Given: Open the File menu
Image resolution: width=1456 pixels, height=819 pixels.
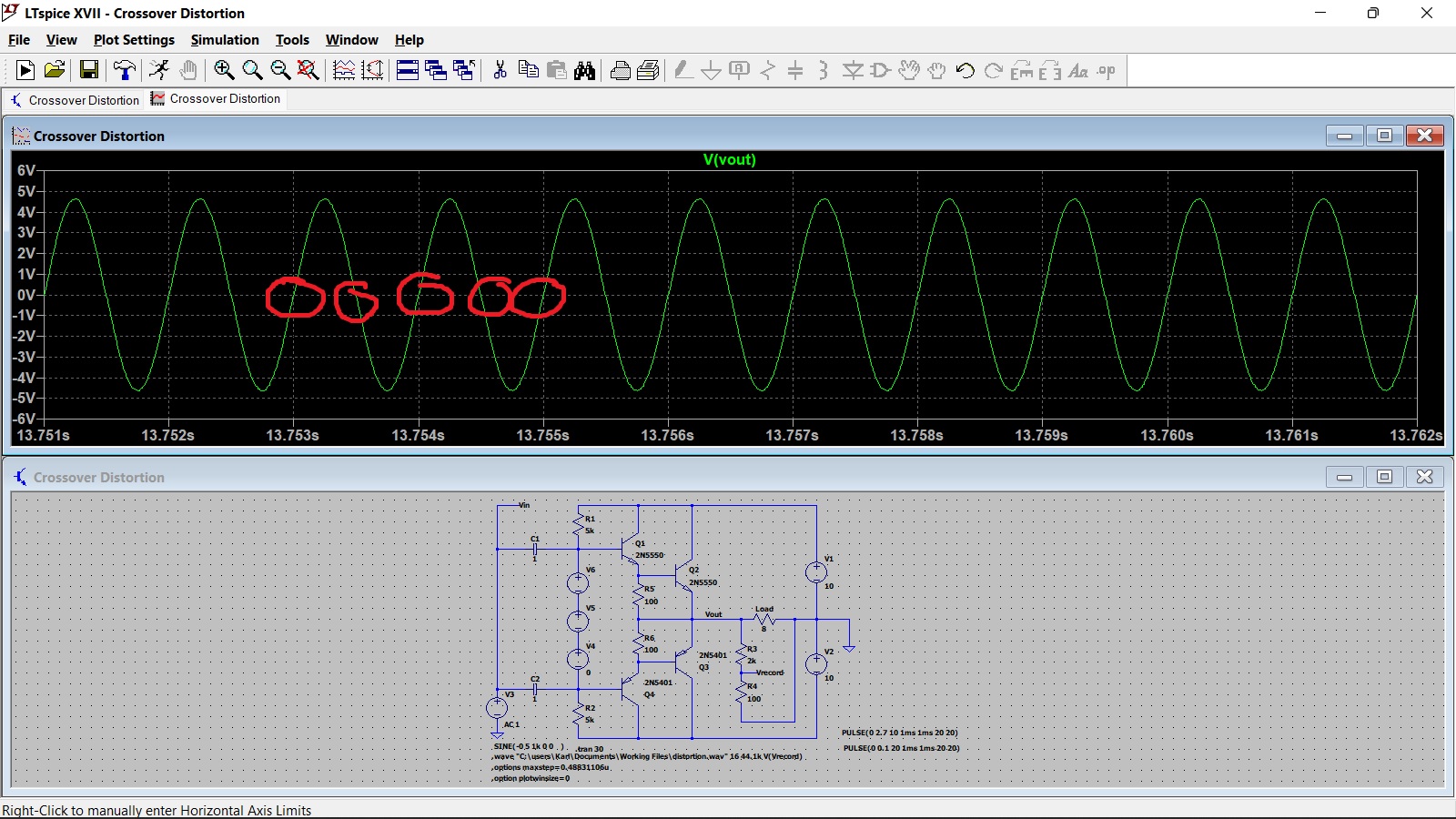Looking at the screenshot, I should (19, 40).
